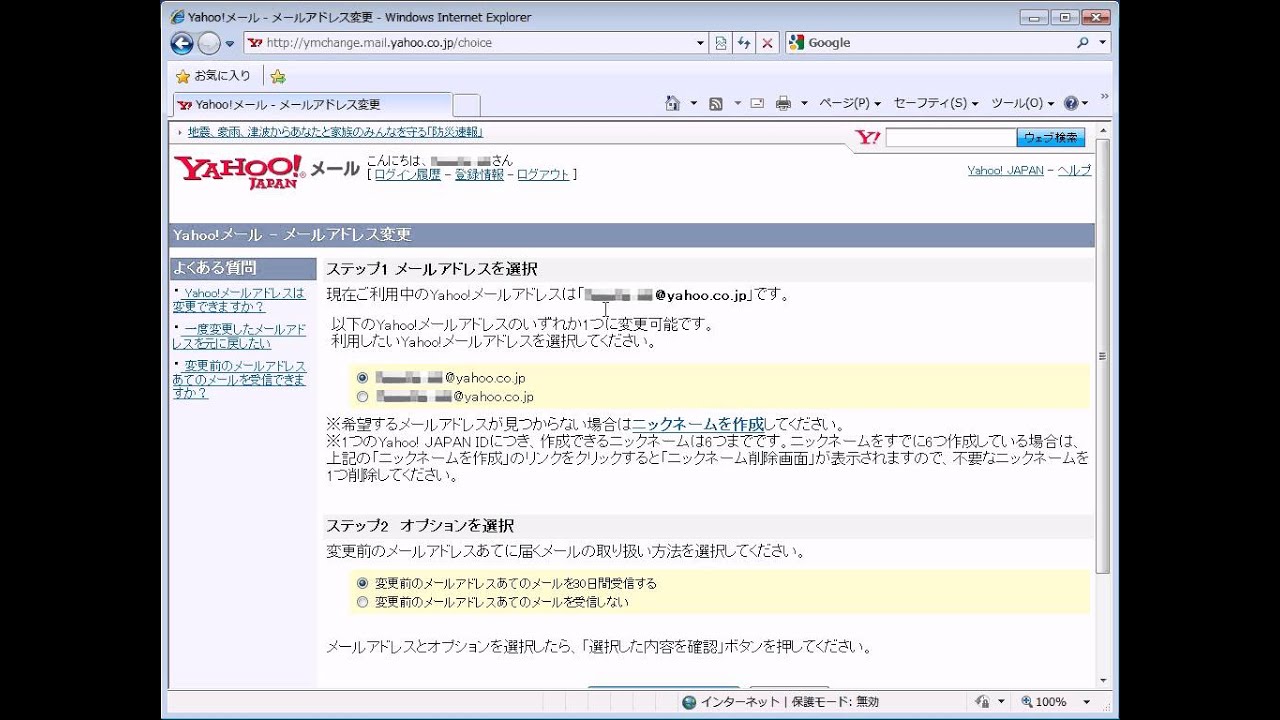Click the red Stop loading X icon
The height and width of the screenshot is (720, 1280).
pos(767,43)
